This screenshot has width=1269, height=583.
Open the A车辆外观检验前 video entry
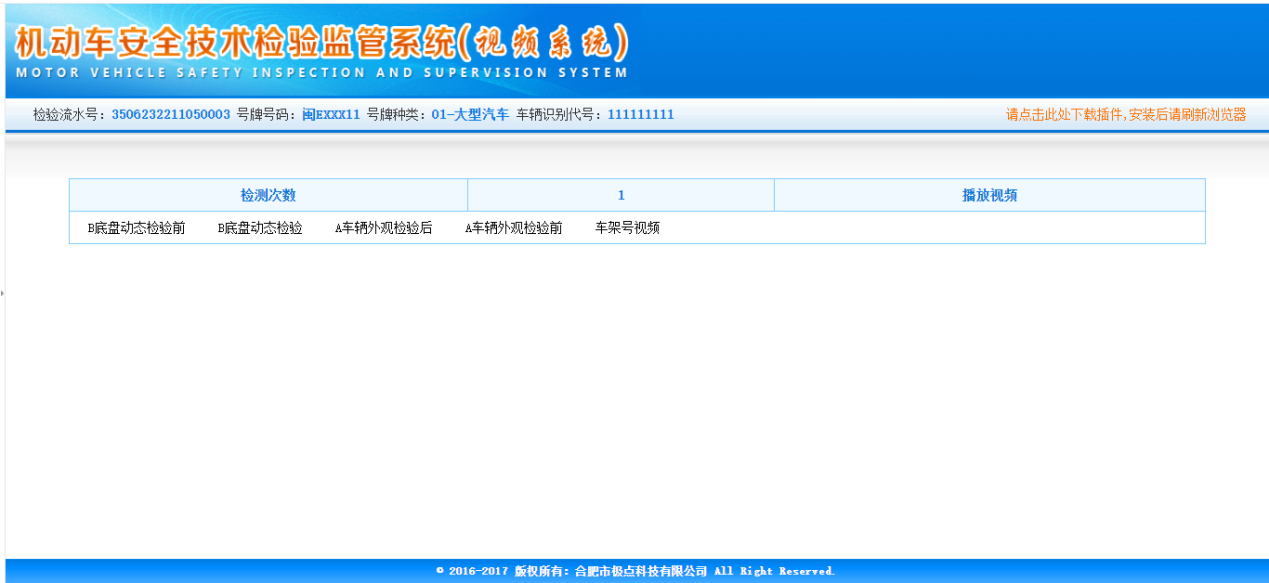pyautogui.click(x=513, y=228)
